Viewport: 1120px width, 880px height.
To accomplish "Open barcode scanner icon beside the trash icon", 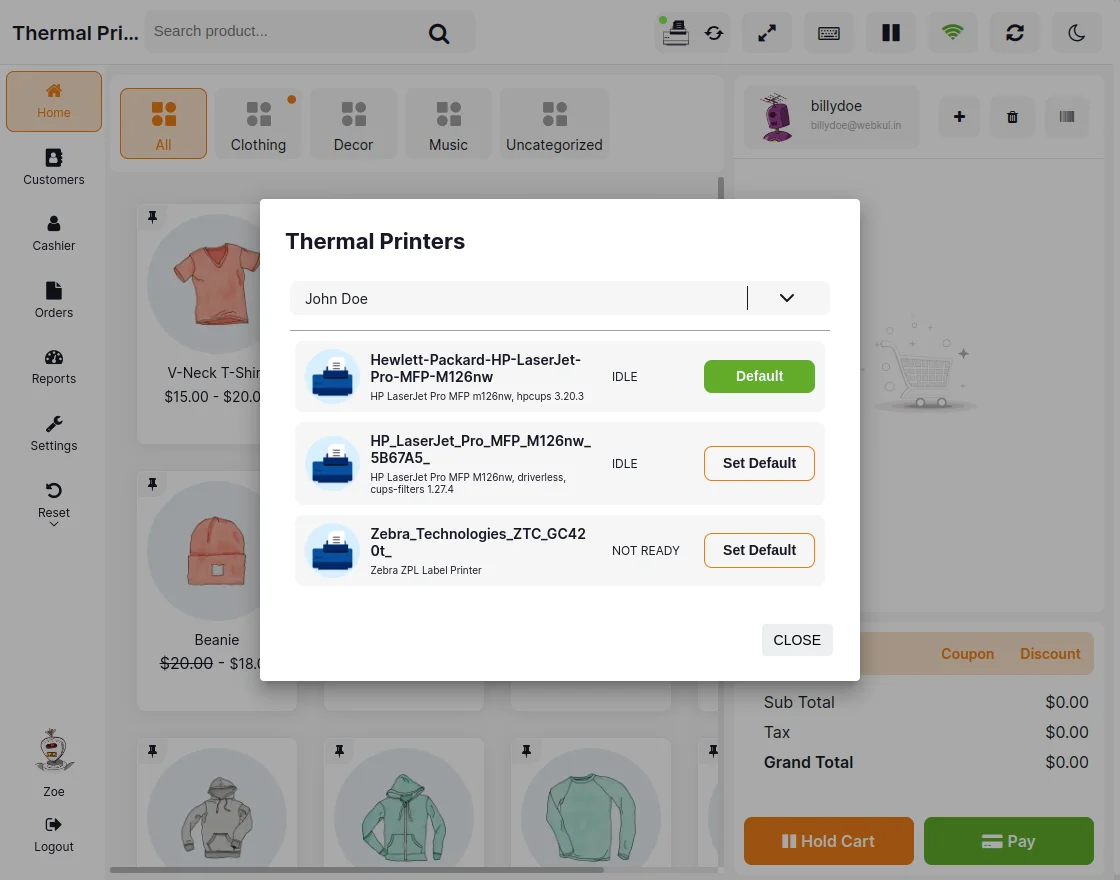I will (1066, 116).
